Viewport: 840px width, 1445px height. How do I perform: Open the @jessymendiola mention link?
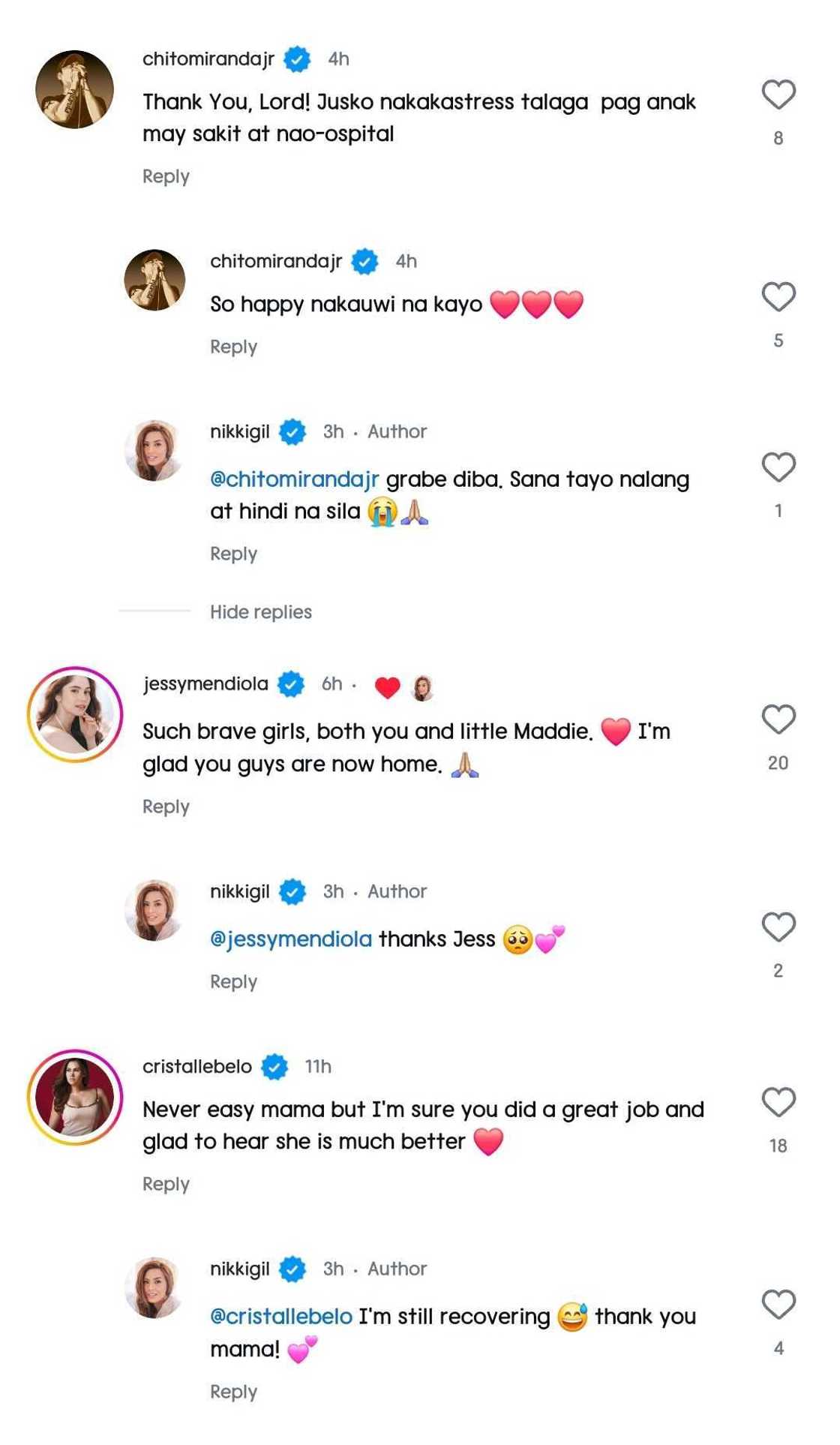[x=291, y=939]
